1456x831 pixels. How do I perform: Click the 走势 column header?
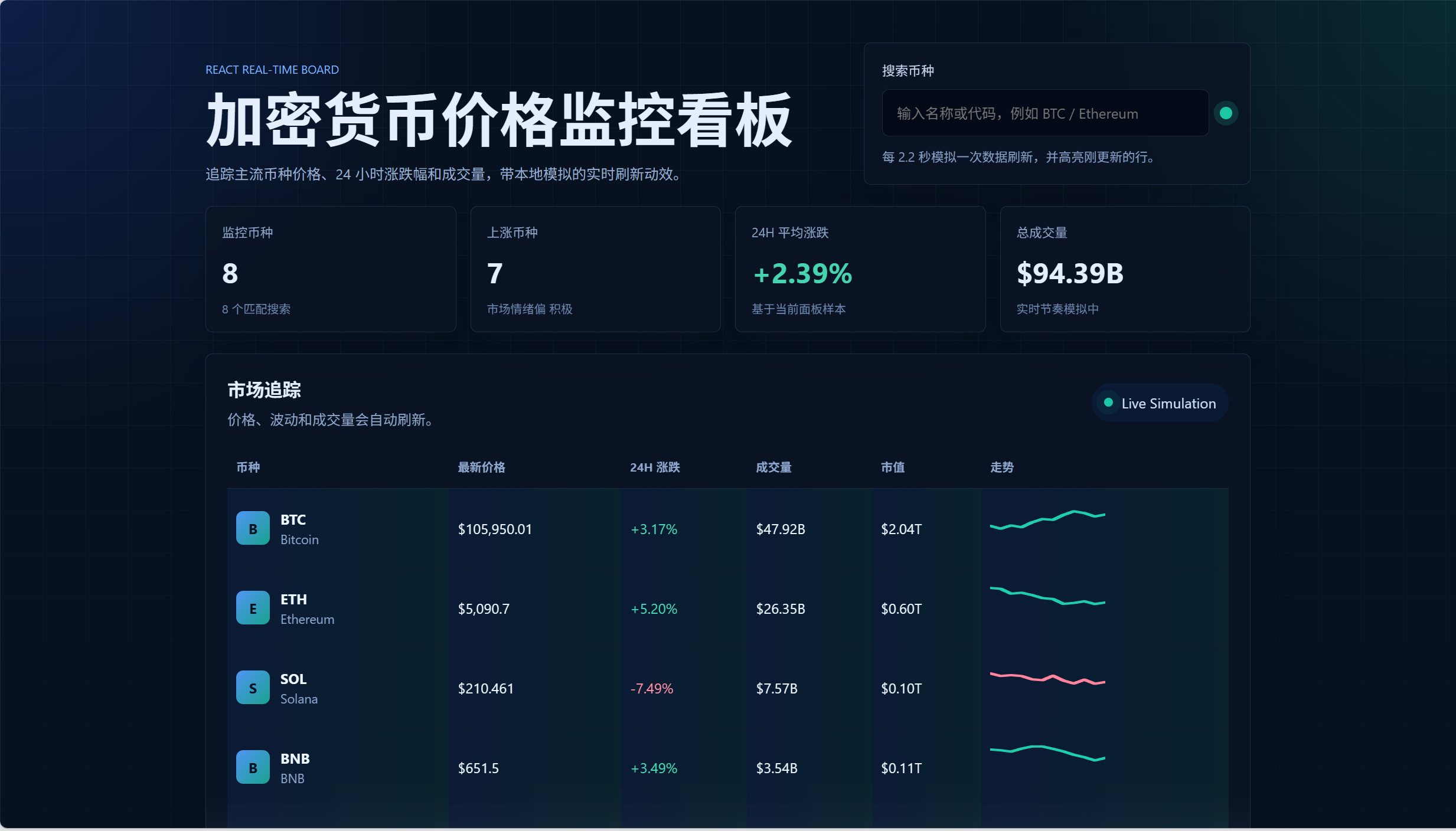[1002, 467]
